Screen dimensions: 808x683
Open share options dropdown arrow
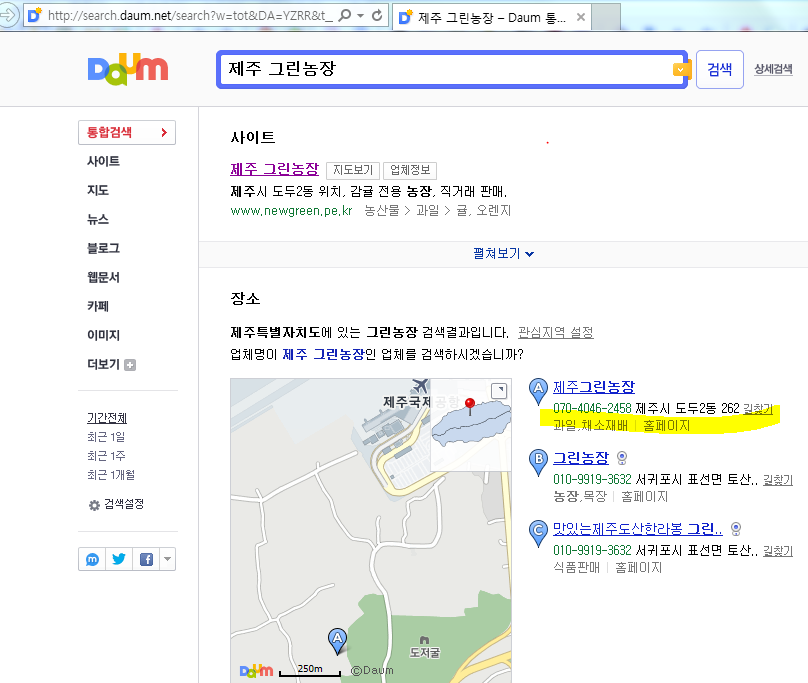[167, 559]
